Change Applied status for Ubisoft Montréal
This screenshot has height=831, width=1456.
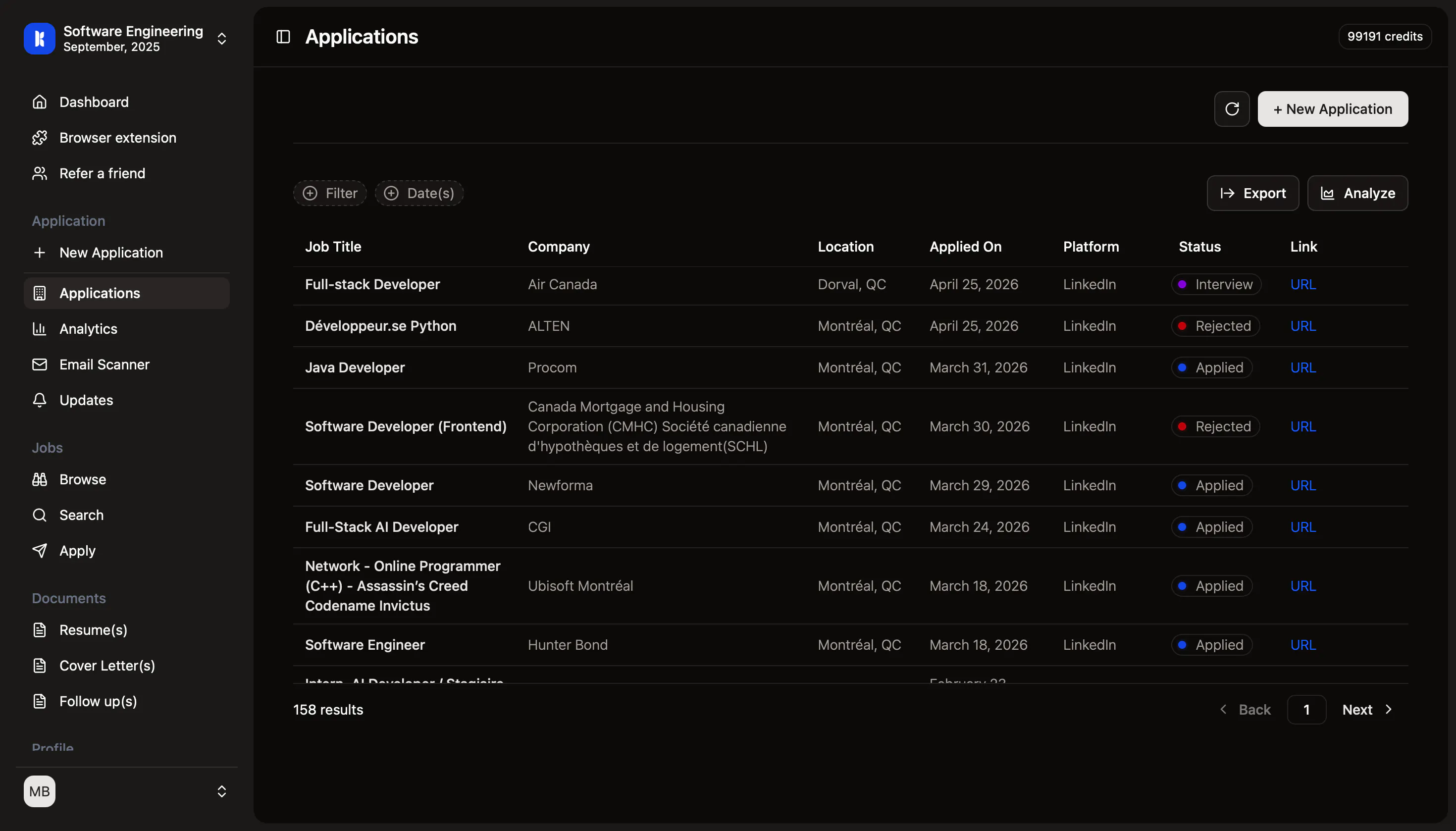[1212, 585]
